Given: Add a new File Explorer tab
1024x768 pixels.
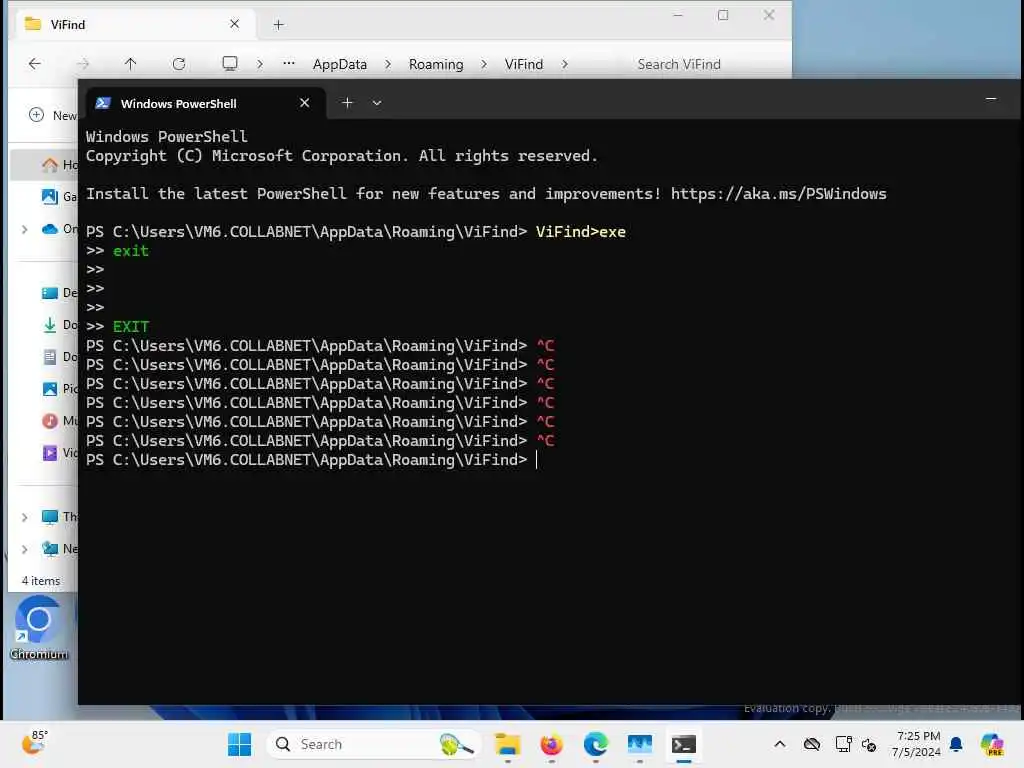Looking at the screenshot, I should click(278, 25).
